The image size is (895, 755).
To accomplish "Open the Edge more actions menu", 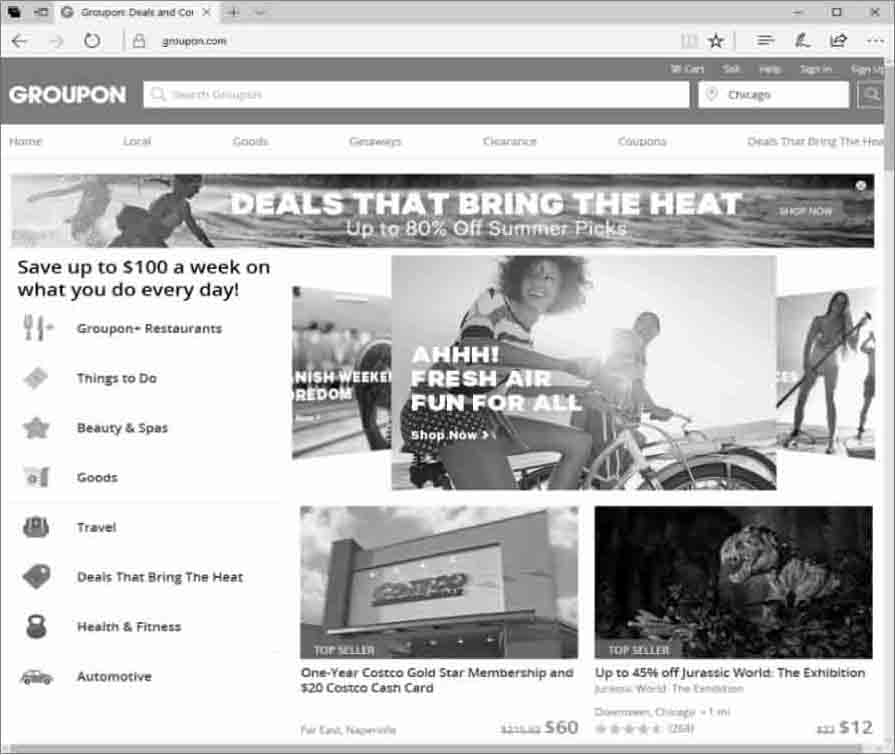I will coord(874,41).
